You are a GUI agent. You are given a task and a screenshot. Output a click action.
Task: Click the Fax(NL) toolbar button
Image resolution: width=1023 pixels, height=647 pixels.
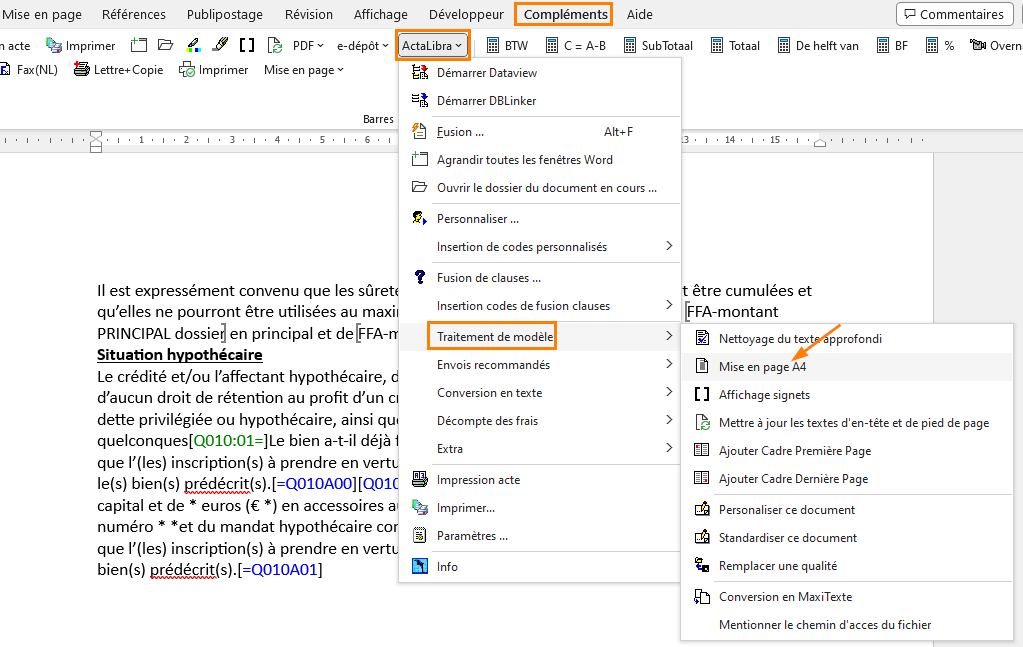pos(29,69)
